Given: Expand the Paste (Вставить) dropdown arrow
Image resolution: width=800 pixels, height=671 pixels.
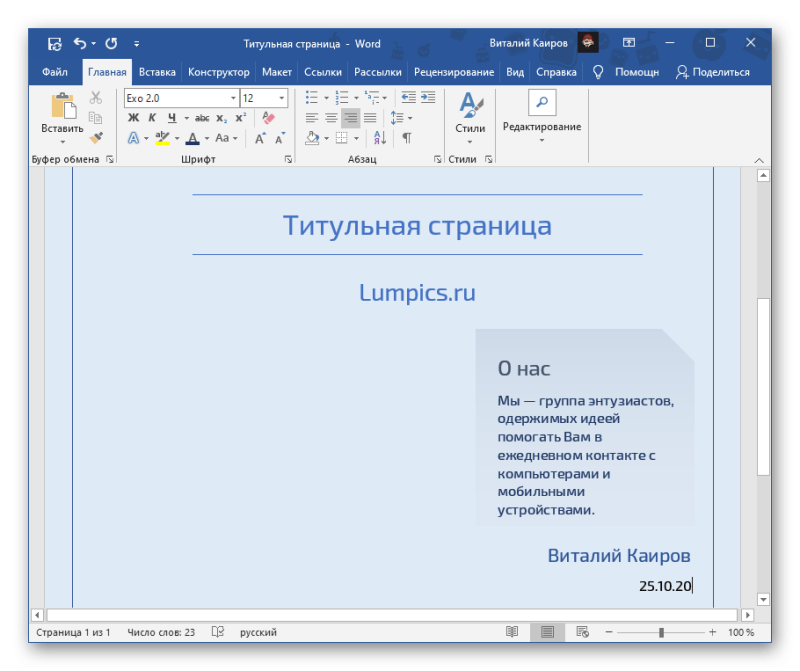Looking at the screenshot, I should point(62,141).
